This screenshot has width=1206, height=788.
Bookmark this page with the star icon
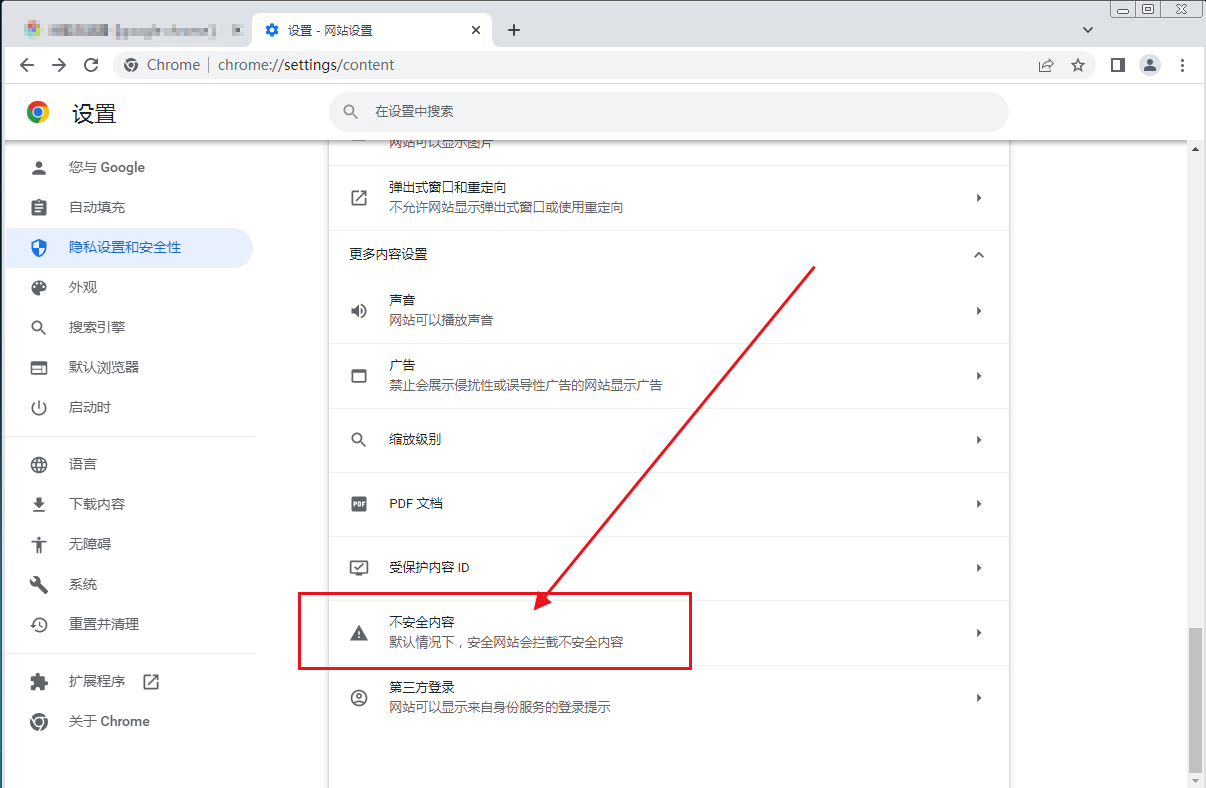coord(1078,65)
